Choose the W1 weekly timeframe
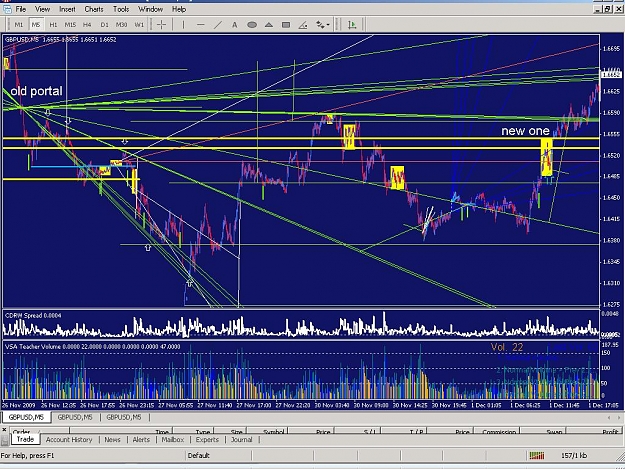The image size is (625, 469). (x=139, y=25)
